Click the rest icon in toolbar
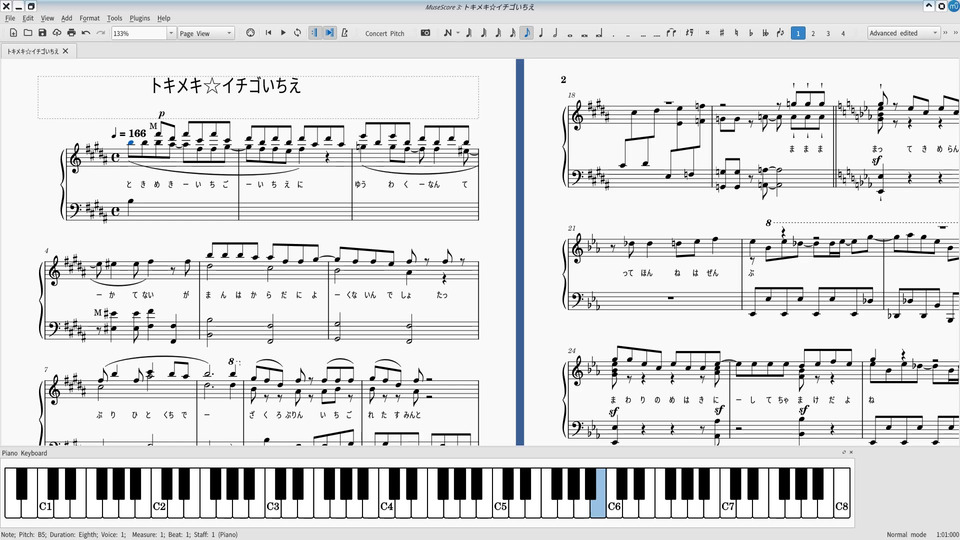The image size is (960, 540). (x=689, y=33)
